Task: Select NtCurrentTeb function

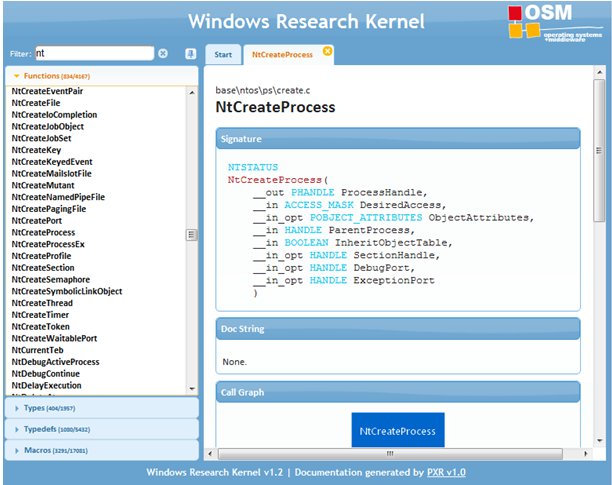Action: pos(37,350)
